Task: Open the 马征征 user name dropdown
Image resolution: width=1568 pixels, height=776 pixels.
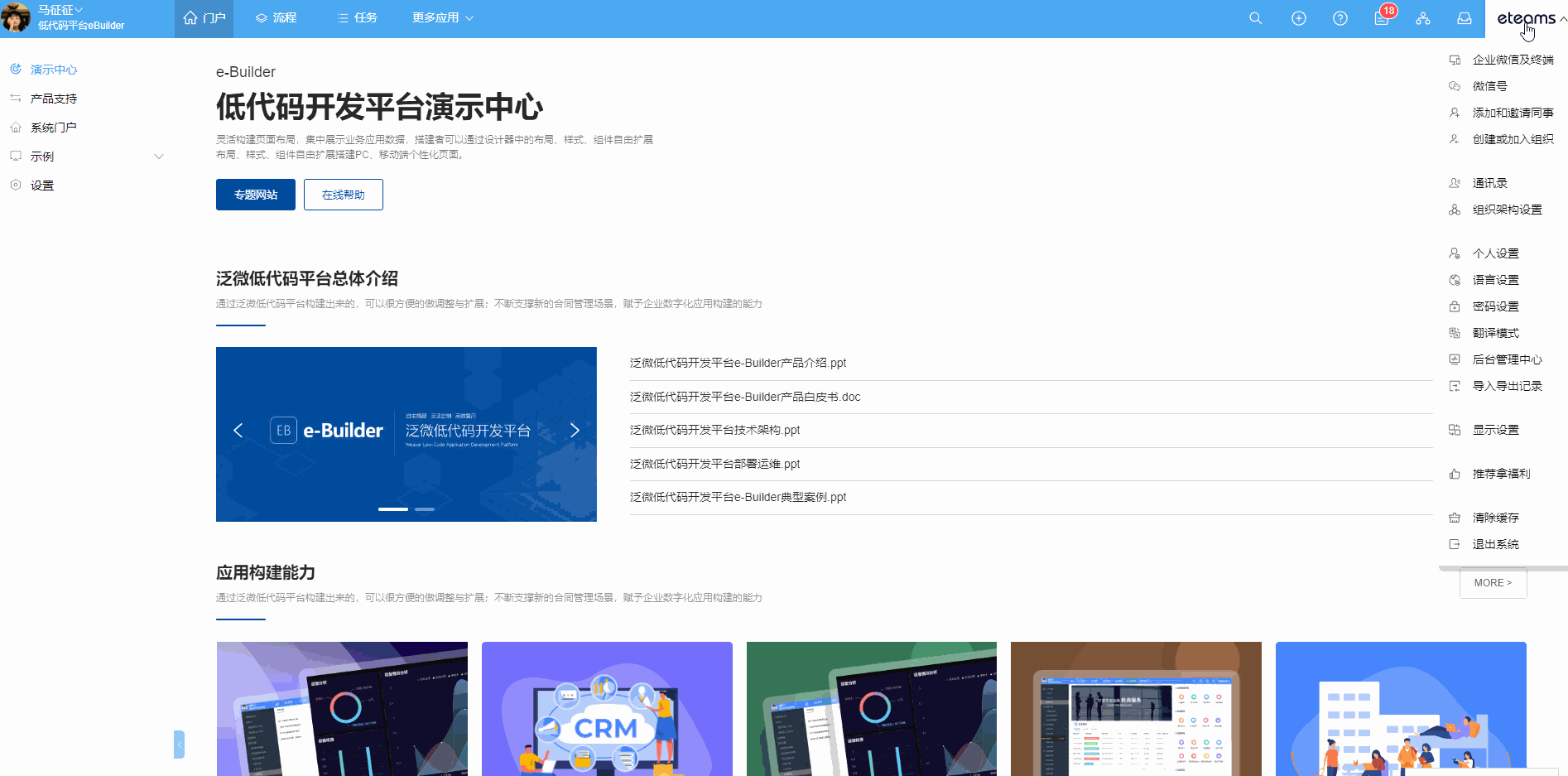Action: [60, 10]
